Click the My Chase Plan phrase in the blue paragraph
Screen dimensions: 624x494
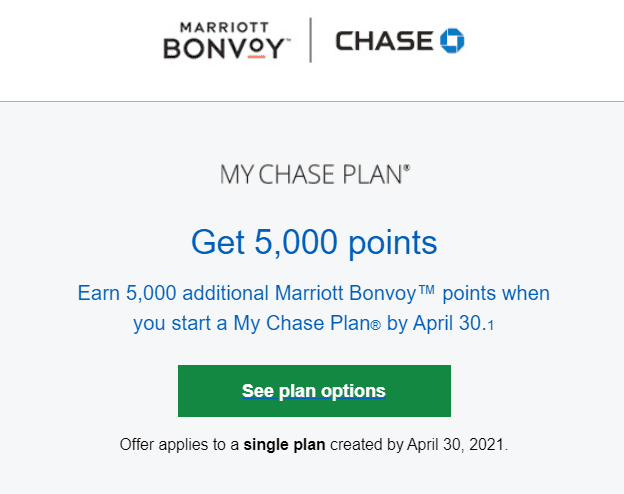[x=302, y=323]
